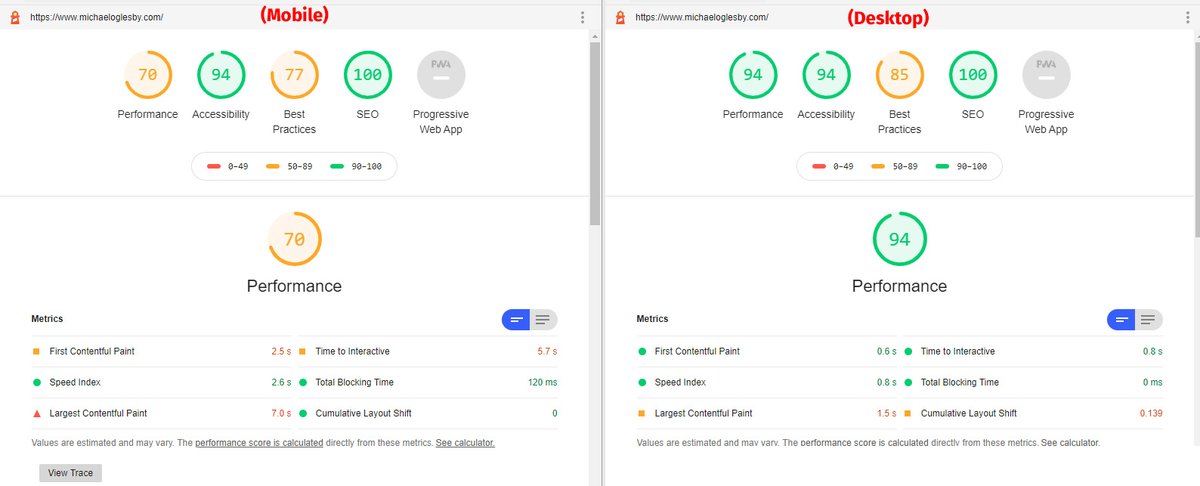1200x486 pixels.
Task: Switch Desktop metrics to compact bar view
Action: [1121, 320]
